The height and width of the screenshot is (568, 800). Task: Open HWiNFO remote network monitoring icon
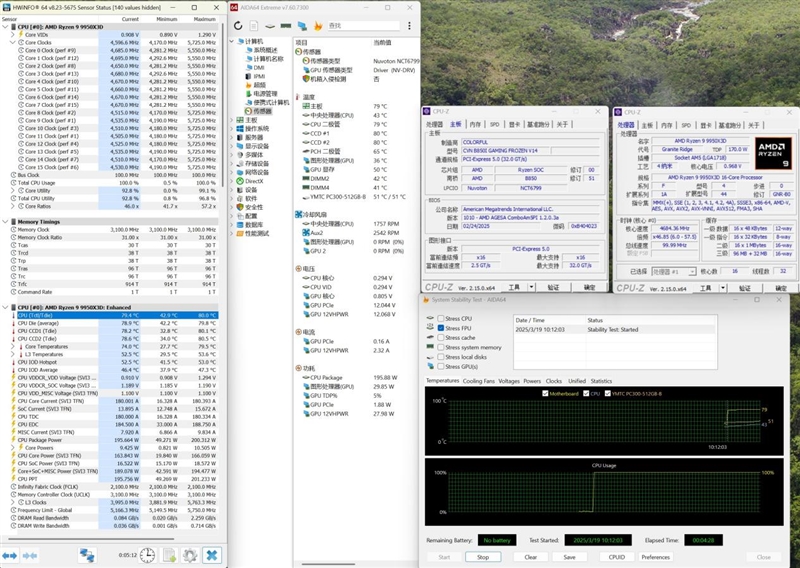click(87, 555)
